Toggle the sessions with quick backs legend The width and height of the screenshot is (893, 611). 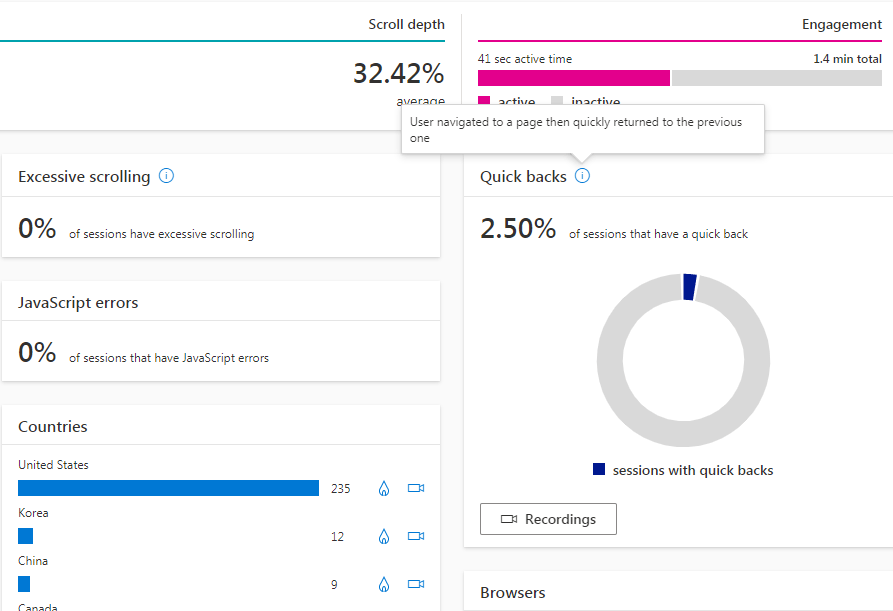pos(683,470)
